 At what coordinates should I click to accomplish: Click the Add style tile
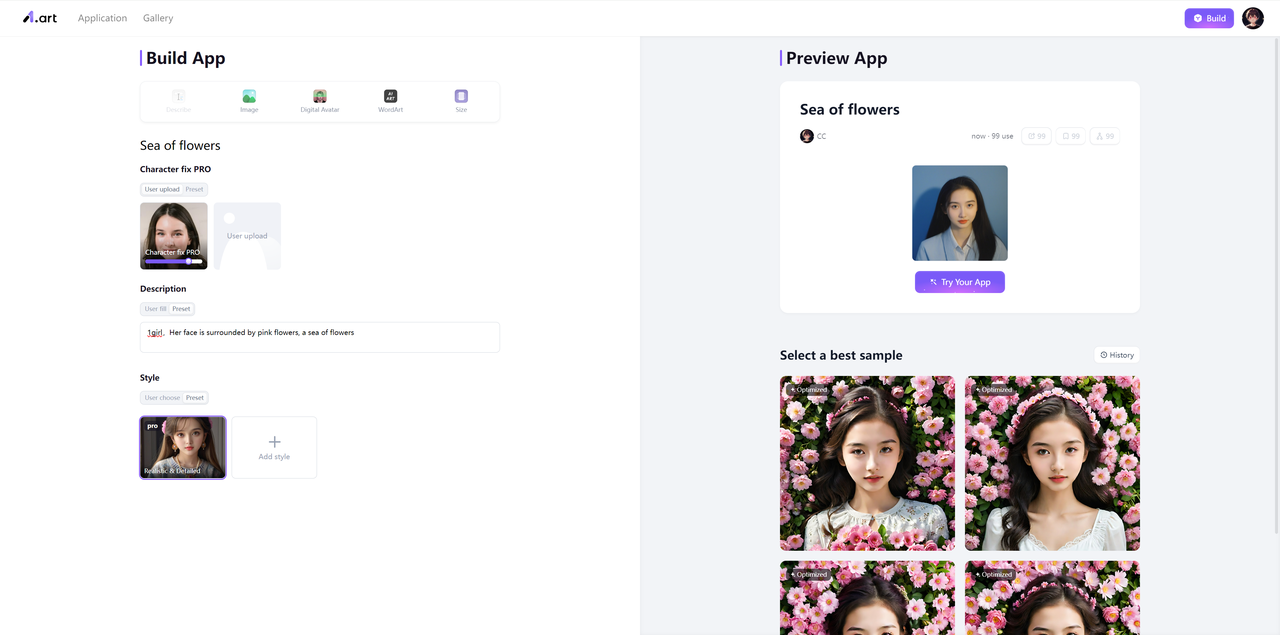(274, 447)
